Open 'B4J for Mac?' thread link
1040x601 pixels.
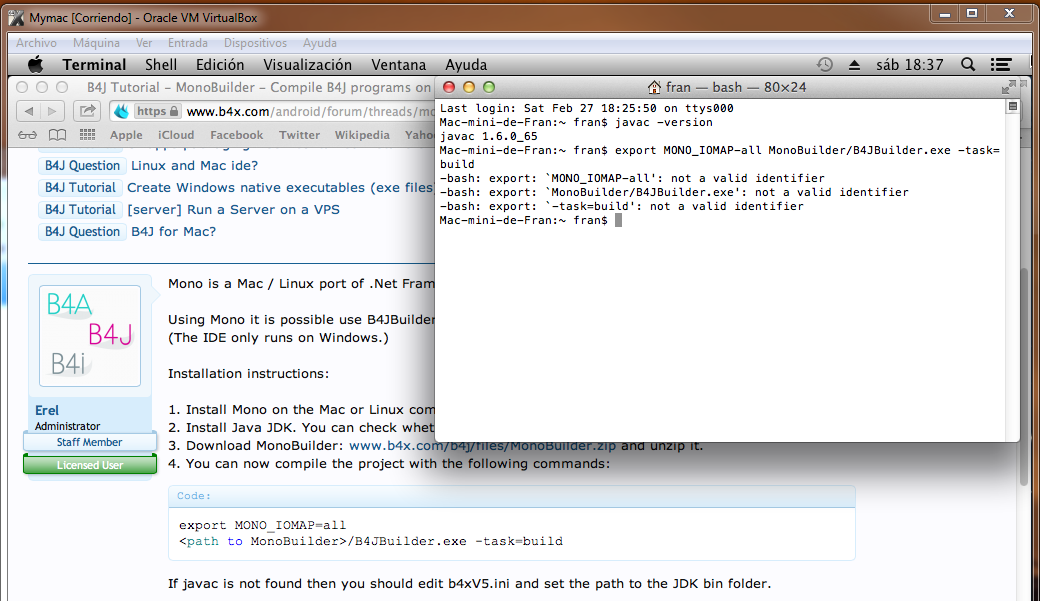tap(174, 232)
